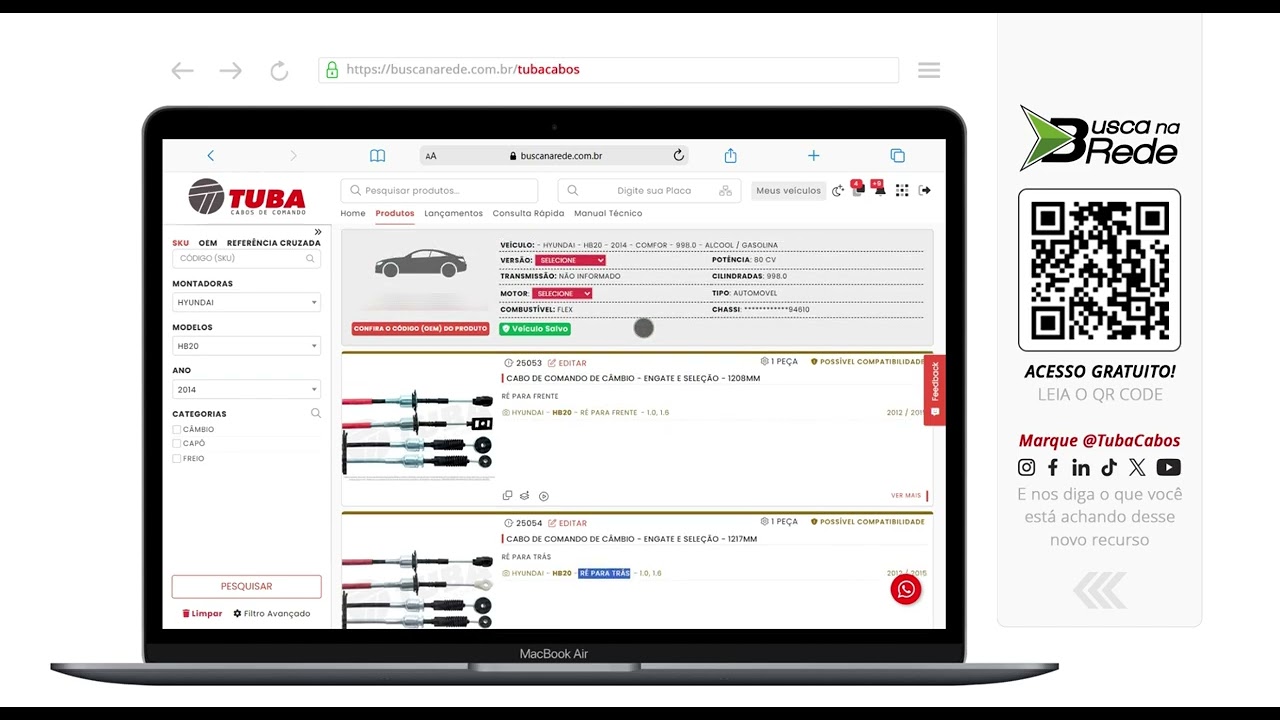
Task: Go back with the outer browser back arrow
Action: click(182, 70)
